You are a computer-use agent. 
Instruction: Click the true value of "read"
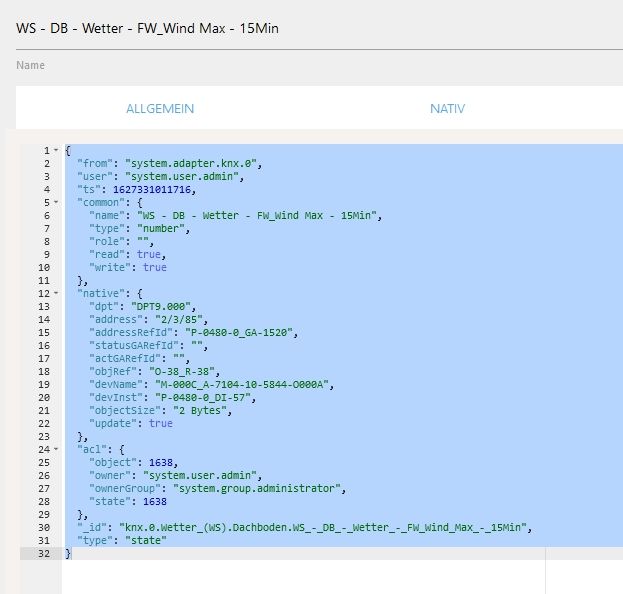[148, 254]
